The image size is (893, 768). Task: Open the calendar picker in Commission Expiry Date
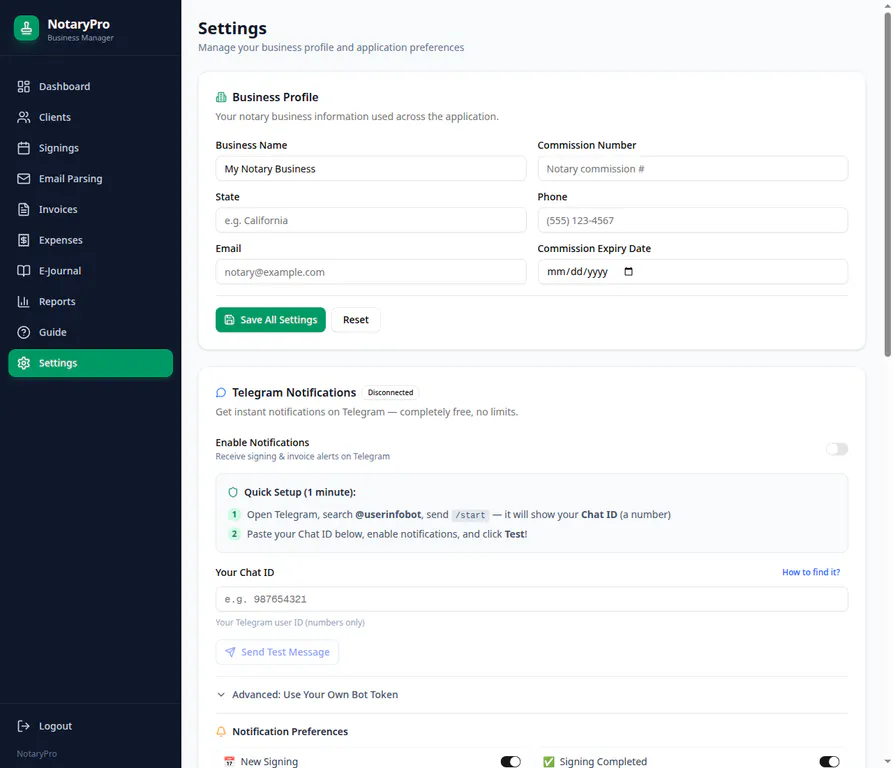(628, 272)
